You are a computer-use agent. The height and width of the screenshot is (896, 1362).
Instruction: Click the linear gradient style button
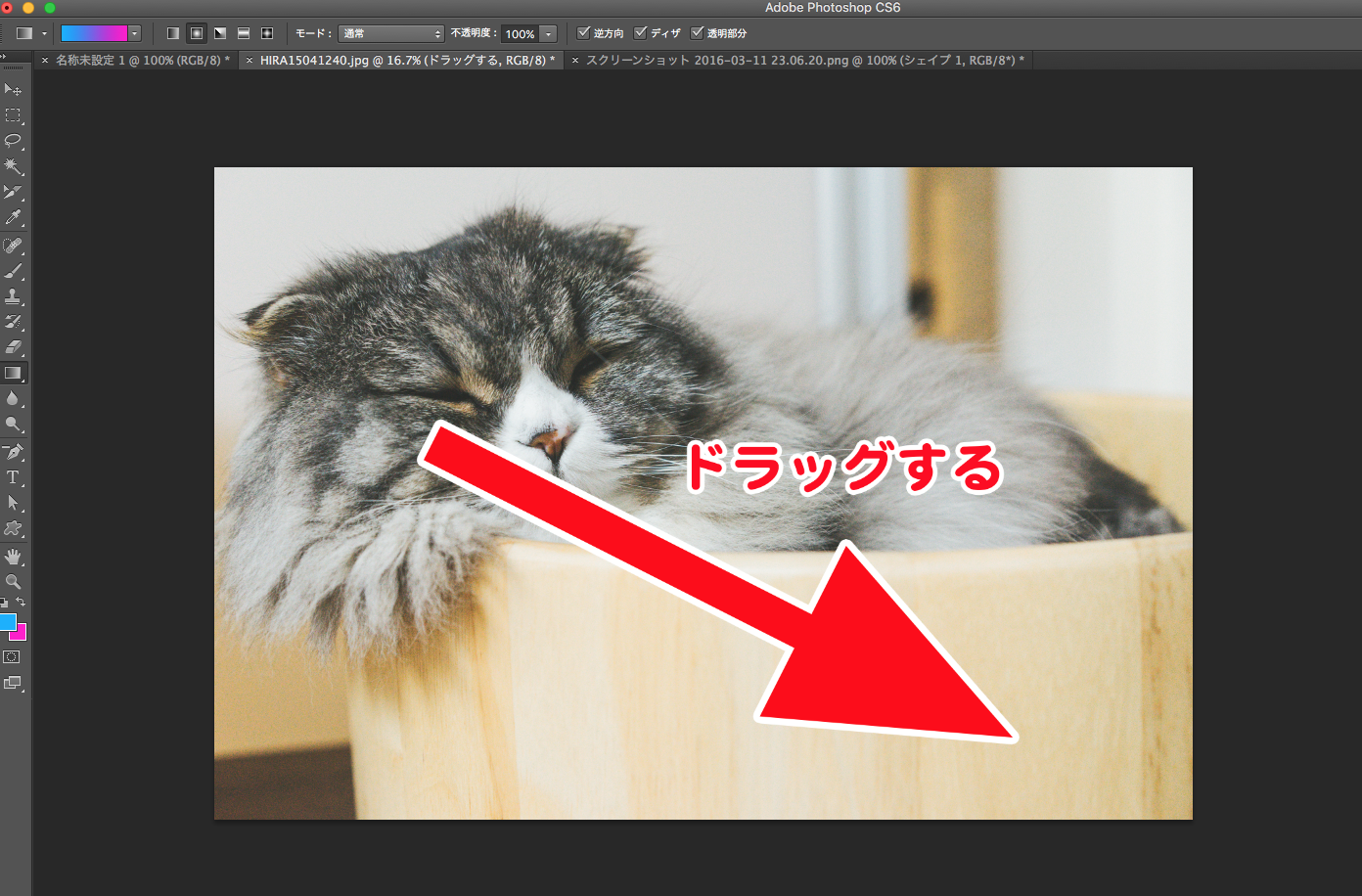[x=173, y=33]
